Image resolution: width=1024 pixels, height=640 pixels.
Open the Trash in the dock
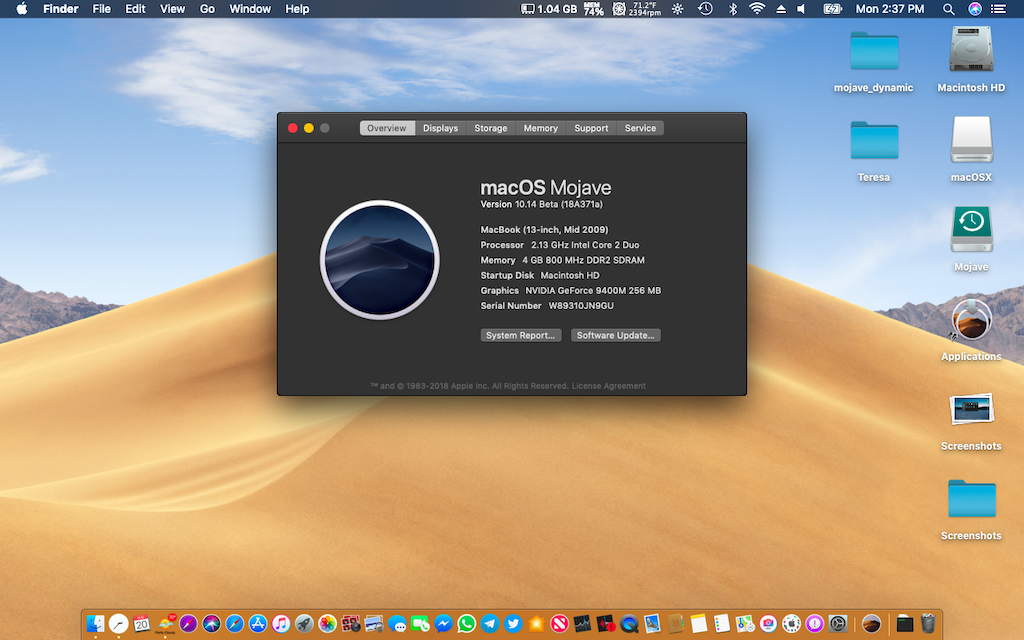[x=928, y=624]
